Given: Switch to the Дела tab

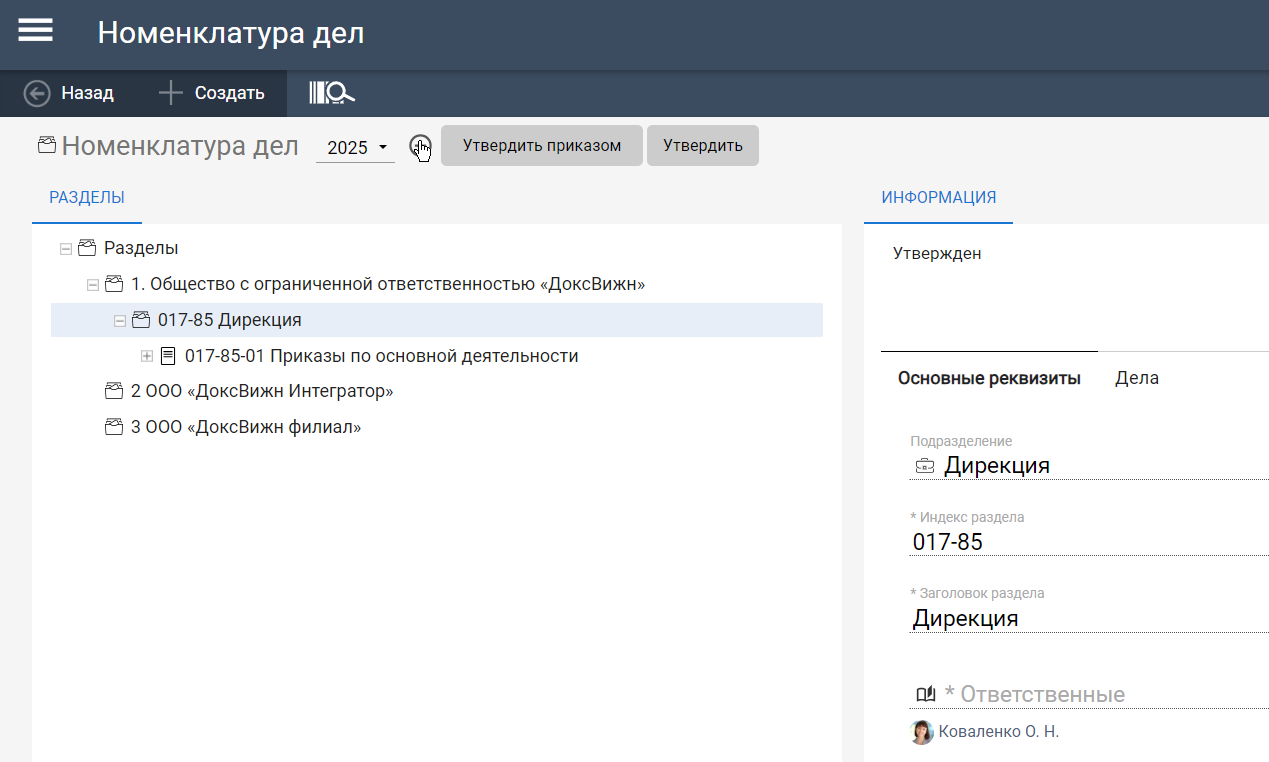Looking at the screenshot, I should coord(1136,378).
